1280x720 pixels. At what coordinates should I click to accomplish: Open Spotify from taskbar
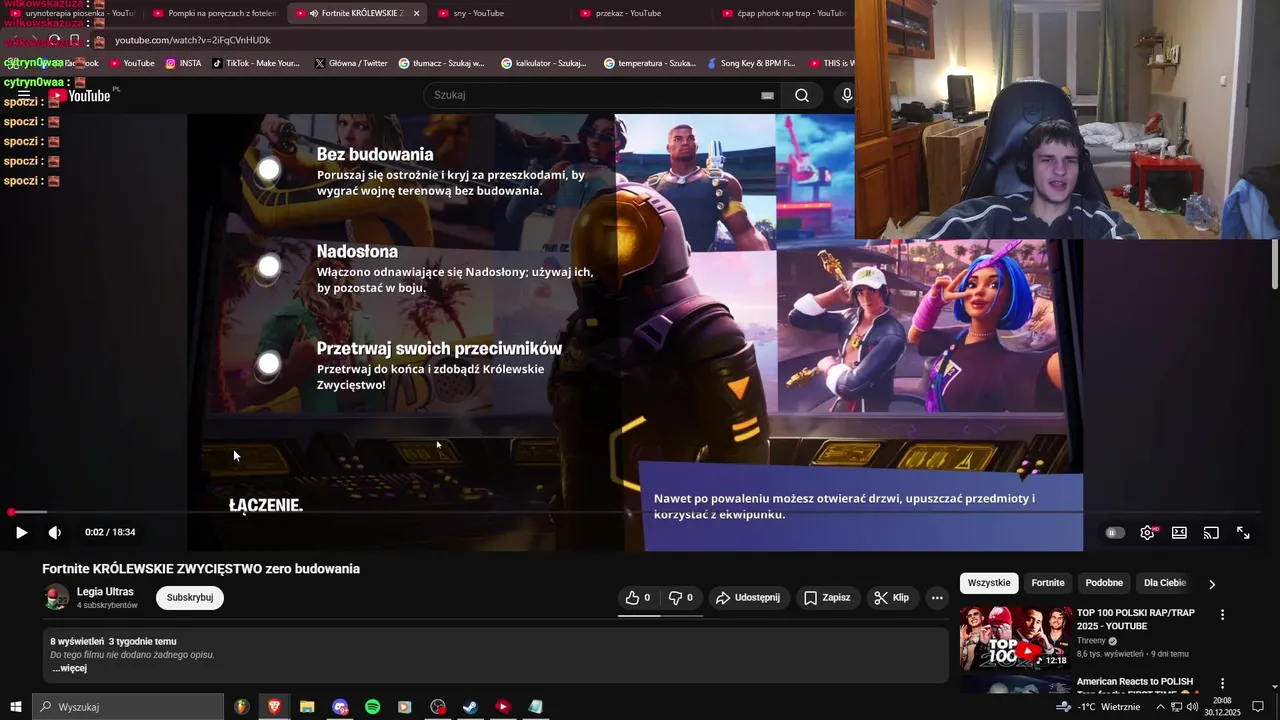(x=372, y=707)
